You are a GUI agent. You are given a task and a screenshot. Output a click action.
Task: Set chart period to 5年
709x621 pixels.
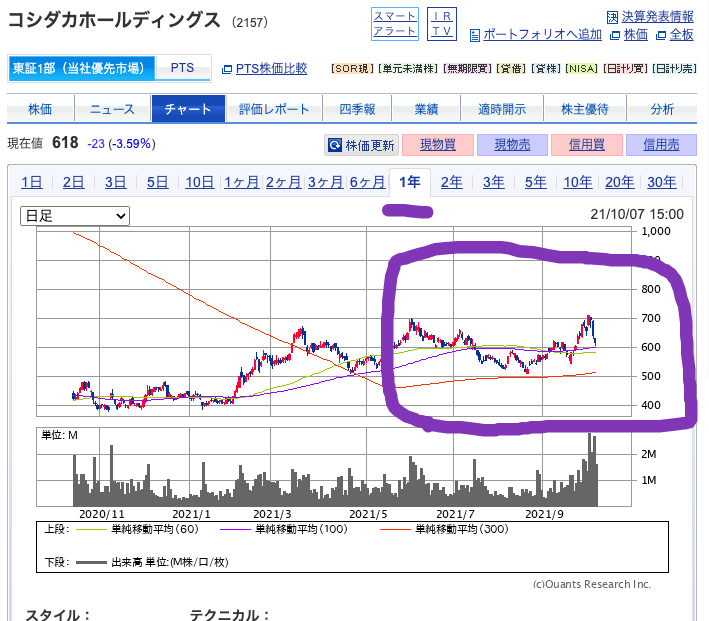pos(536,182)
